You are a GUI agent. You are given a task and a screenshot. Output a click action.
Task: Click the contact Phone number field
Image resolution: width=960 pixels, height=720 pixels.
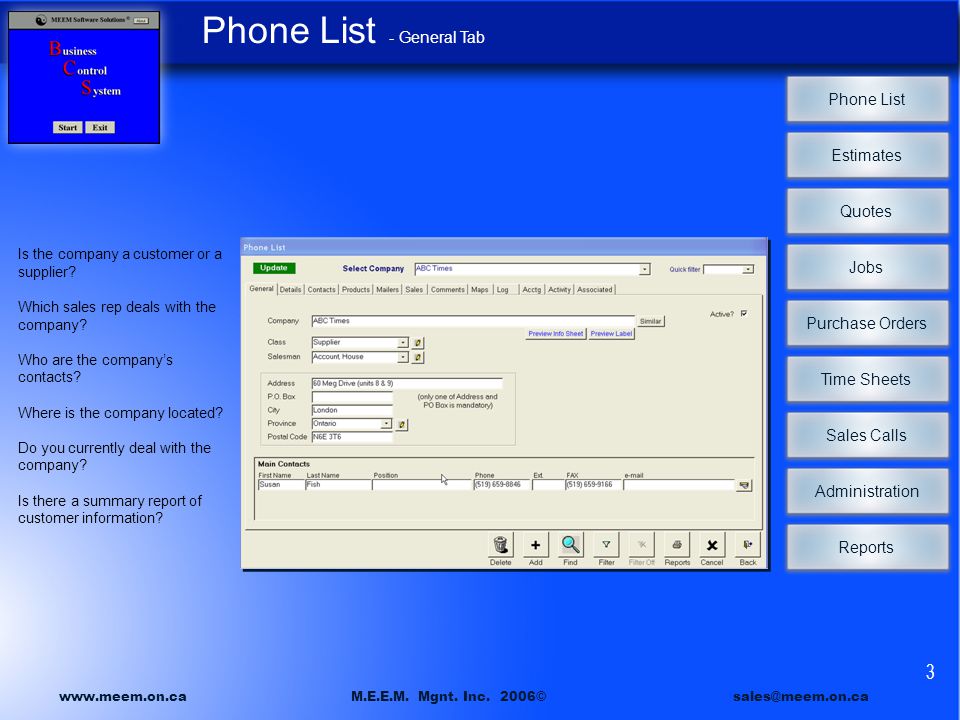point(501,485)
